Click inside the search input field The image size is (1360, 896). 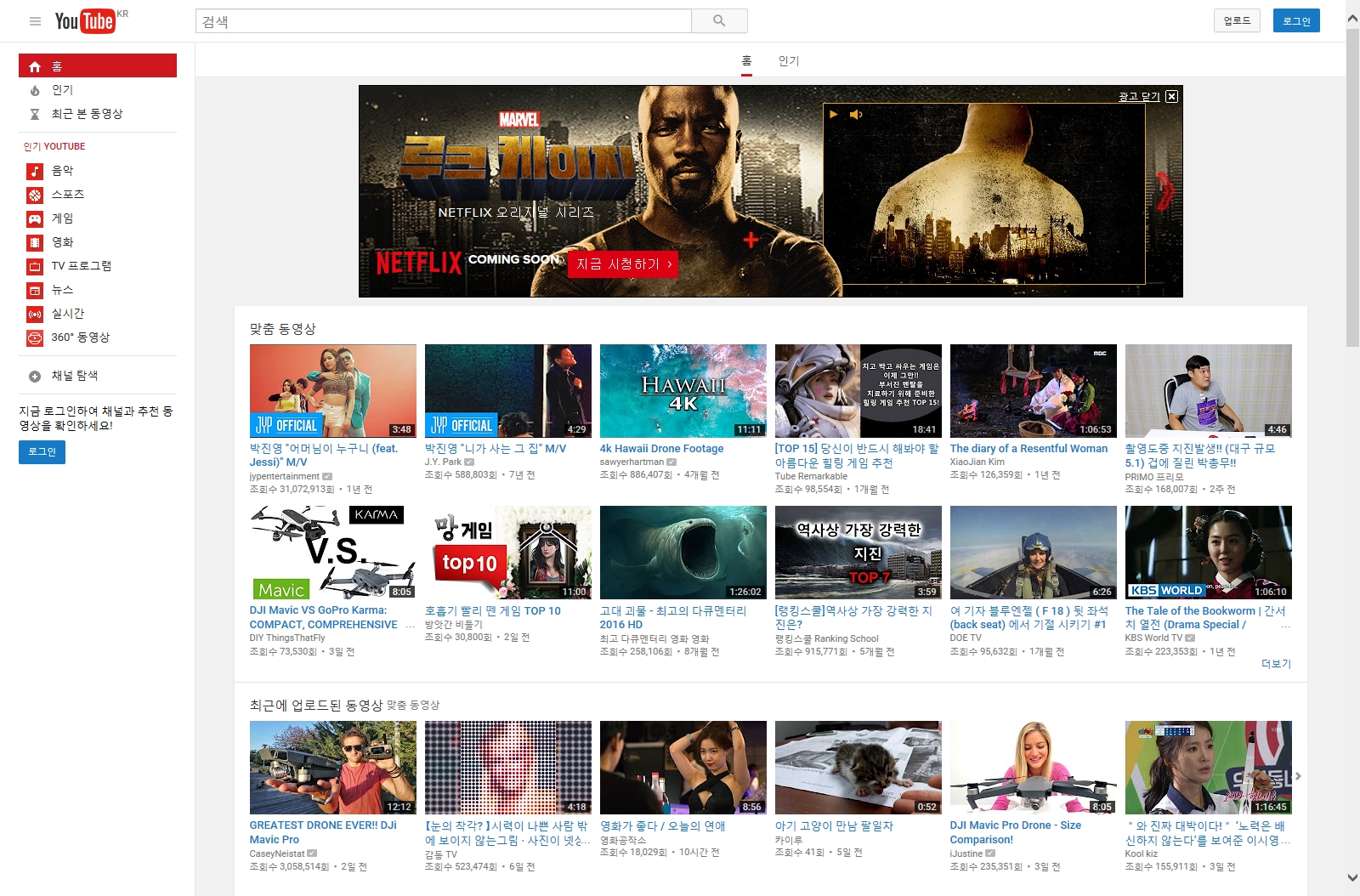[x=442, y=21]
